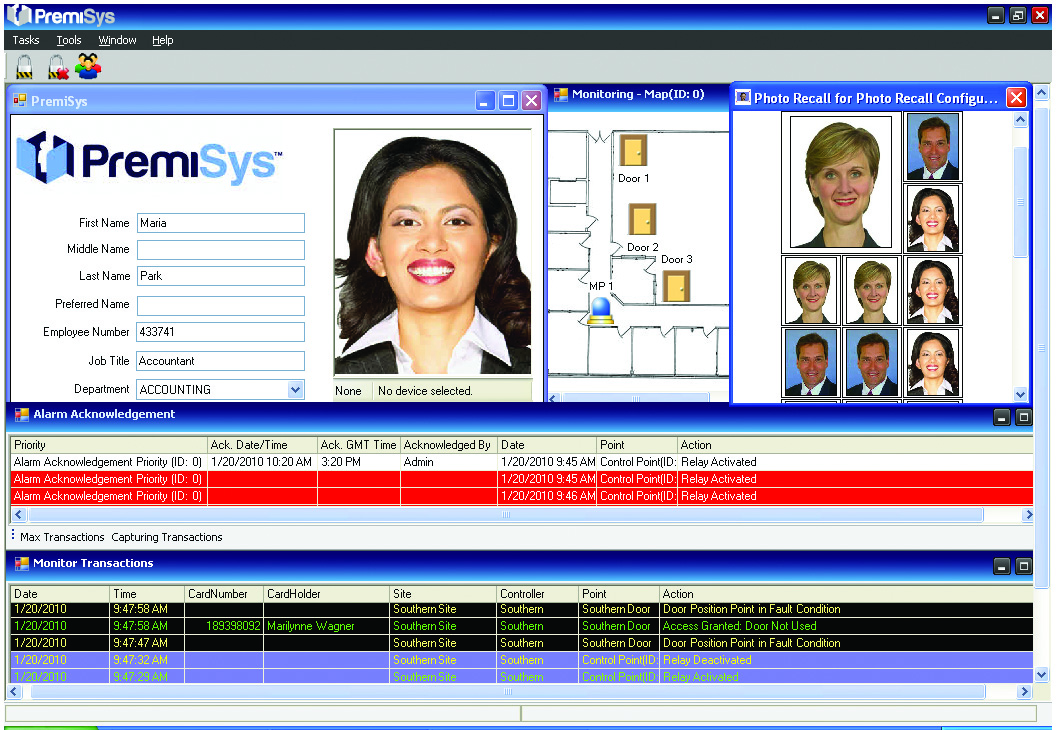The width and height of the screenshot is (1056, 730).
Task: Expand the Department dropdown showing ACCOUNTING
Action: (x=295, y=390)
